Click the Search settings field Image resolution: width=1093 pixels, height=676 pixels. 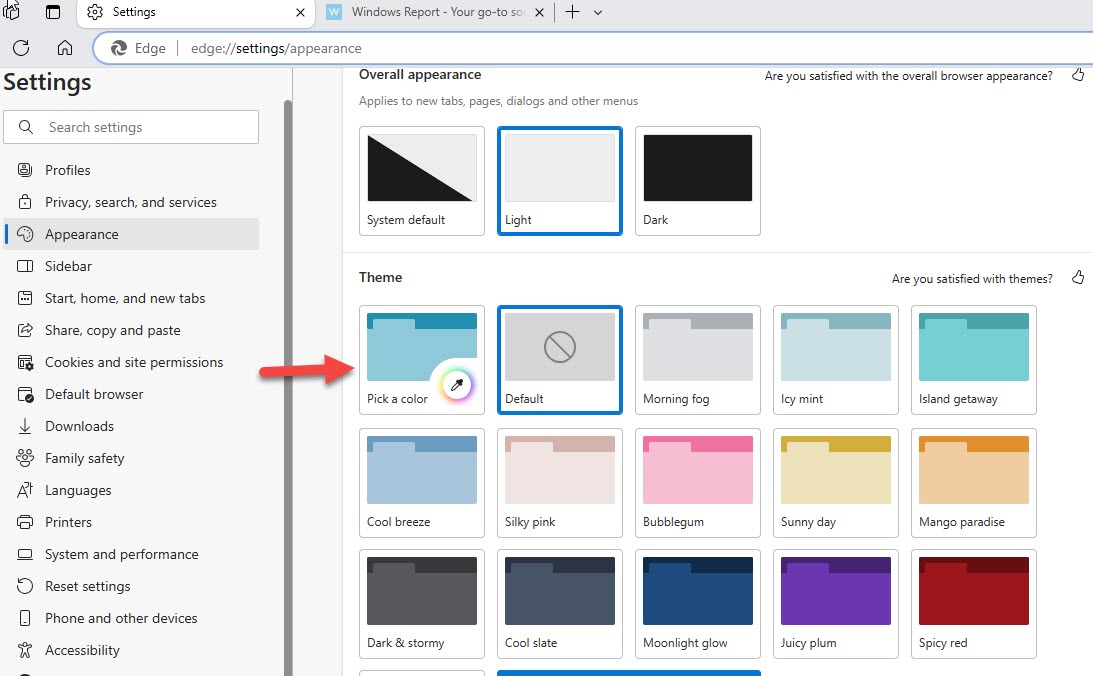click(x=131, y=127)
